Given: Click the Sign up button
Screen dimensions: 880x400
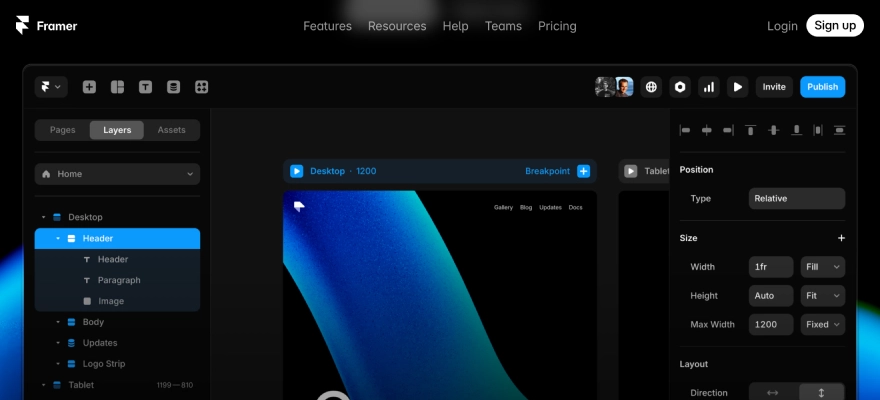Looking at the screenshot, I should [834, 26].
